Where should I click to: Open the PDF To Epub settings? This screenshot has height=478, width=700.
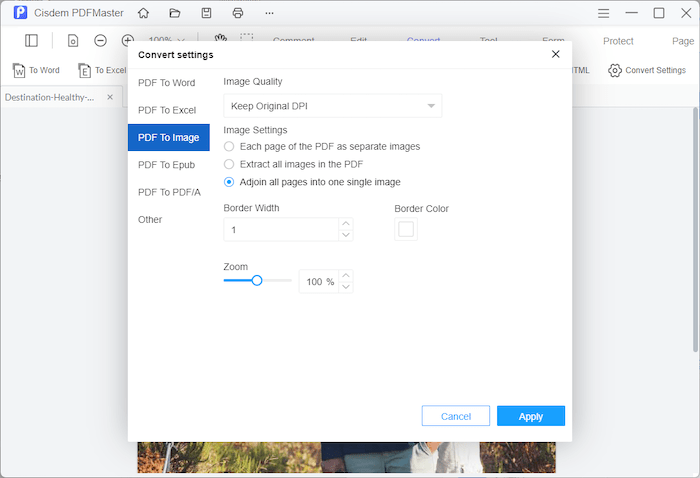(166, 165)
